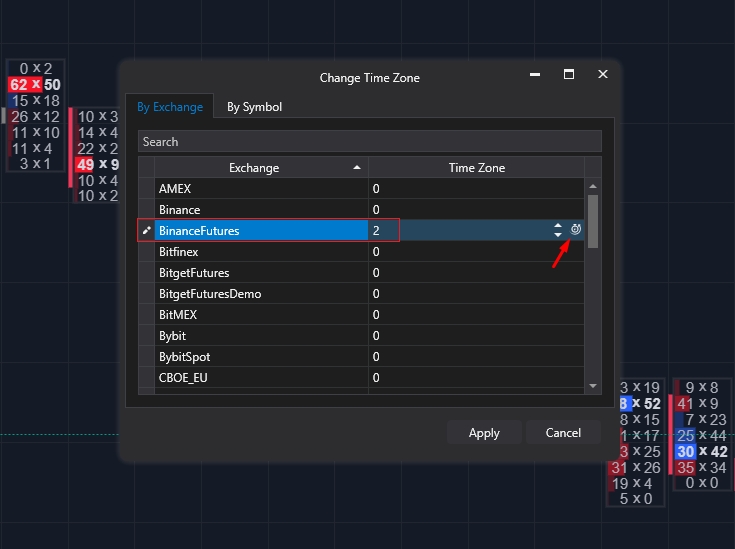Click the edit pencil icon beside BinanceFutures

tap(146, 230)
